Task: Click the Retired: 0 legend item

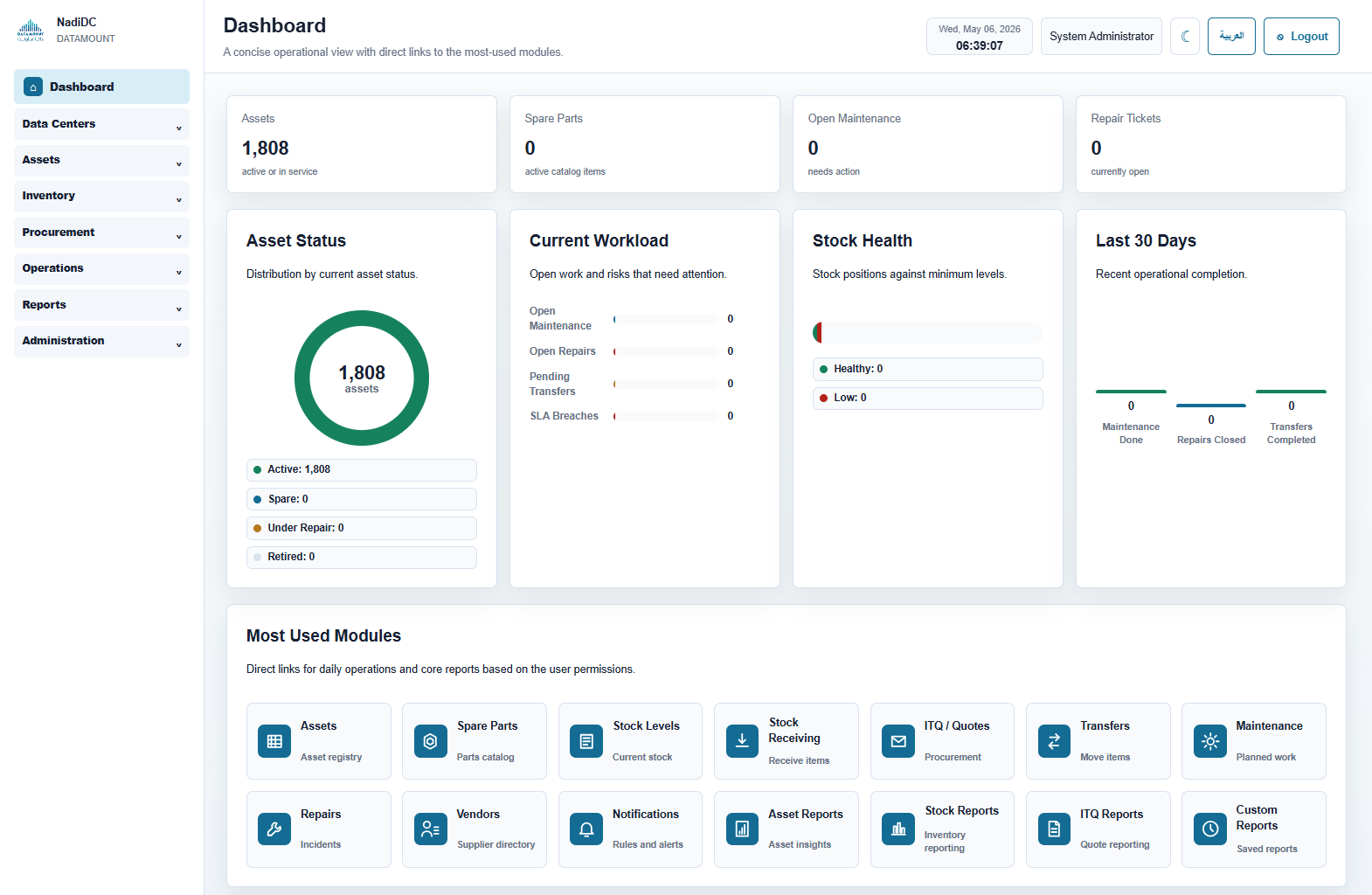Action: pyautogui.click(x=362, y=557)
